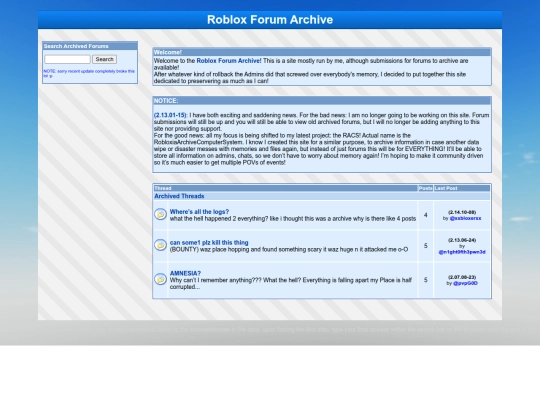
Task: Visit the @xxbloxerxx user profile
Action: (465, 218)
